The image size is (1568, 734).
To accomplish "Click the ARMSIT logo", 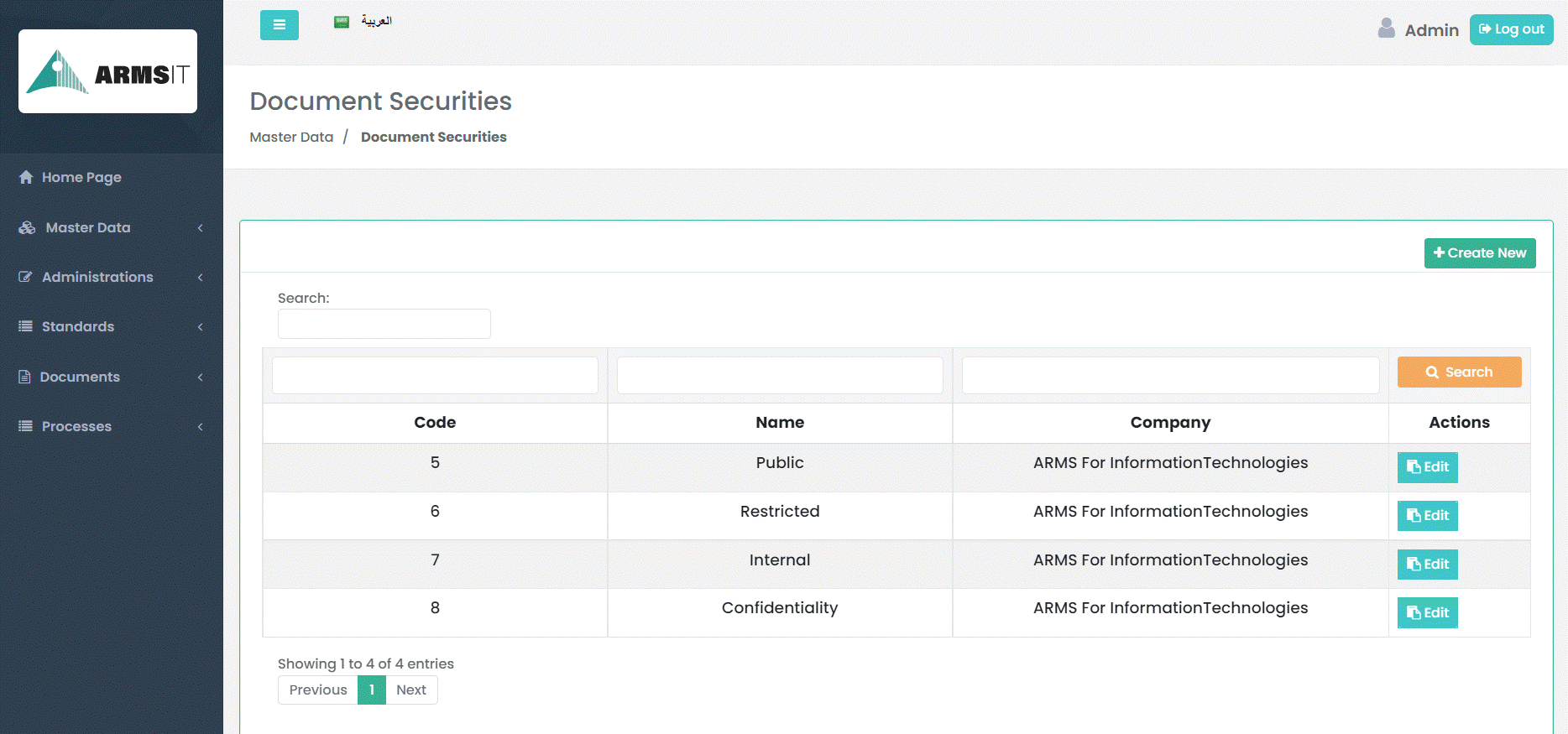I will pos(107,72).
